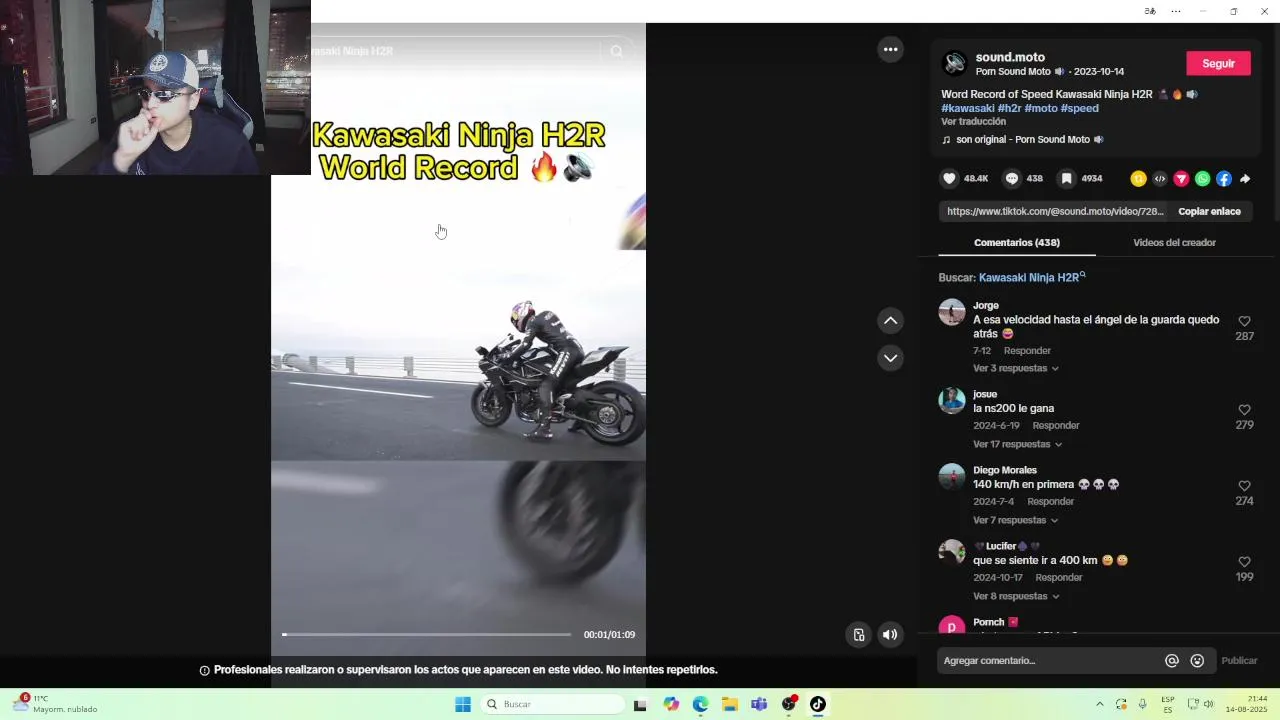
Task: Open sound.moto profile avatar
Action: [x=955, y=63]
